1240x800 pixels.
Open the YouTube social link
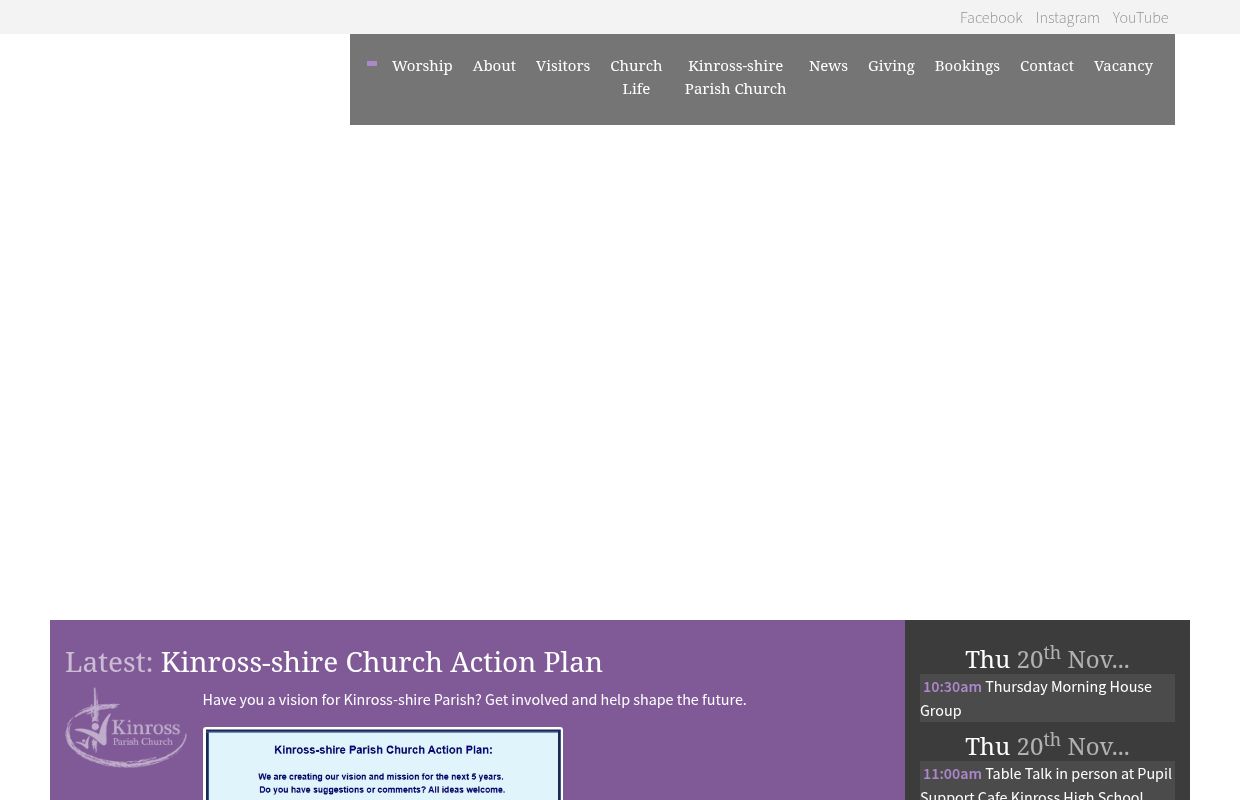[1140, 17]
